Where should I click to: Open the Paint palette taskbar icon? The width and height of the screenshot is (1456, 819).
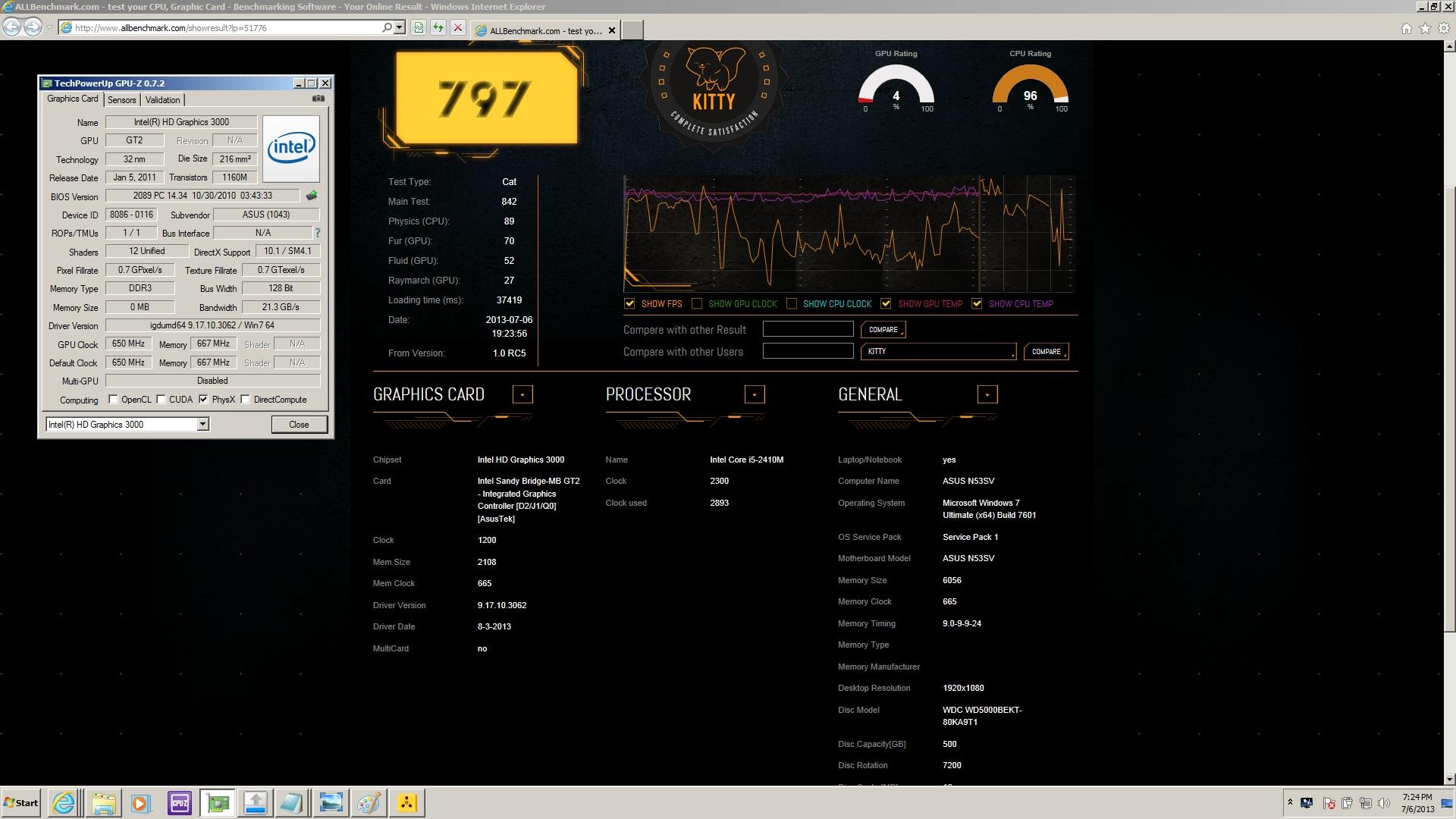click(x=369, y=802)
